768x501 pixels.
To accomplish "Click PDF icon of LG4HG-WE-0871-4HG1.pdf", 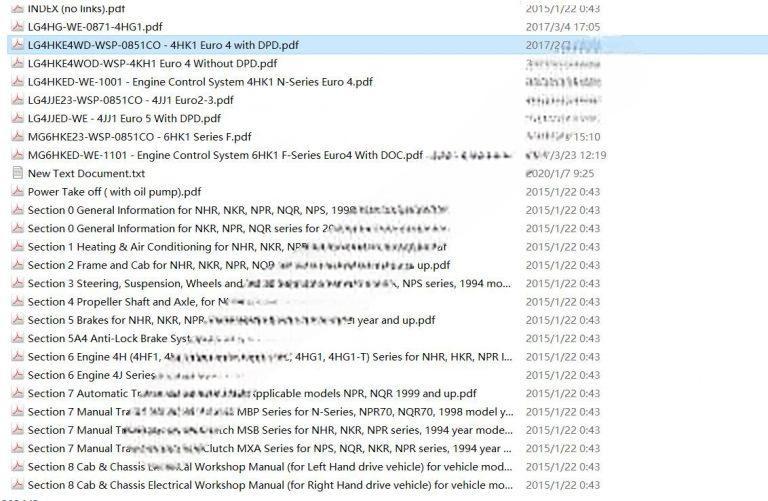I will 18,26.
